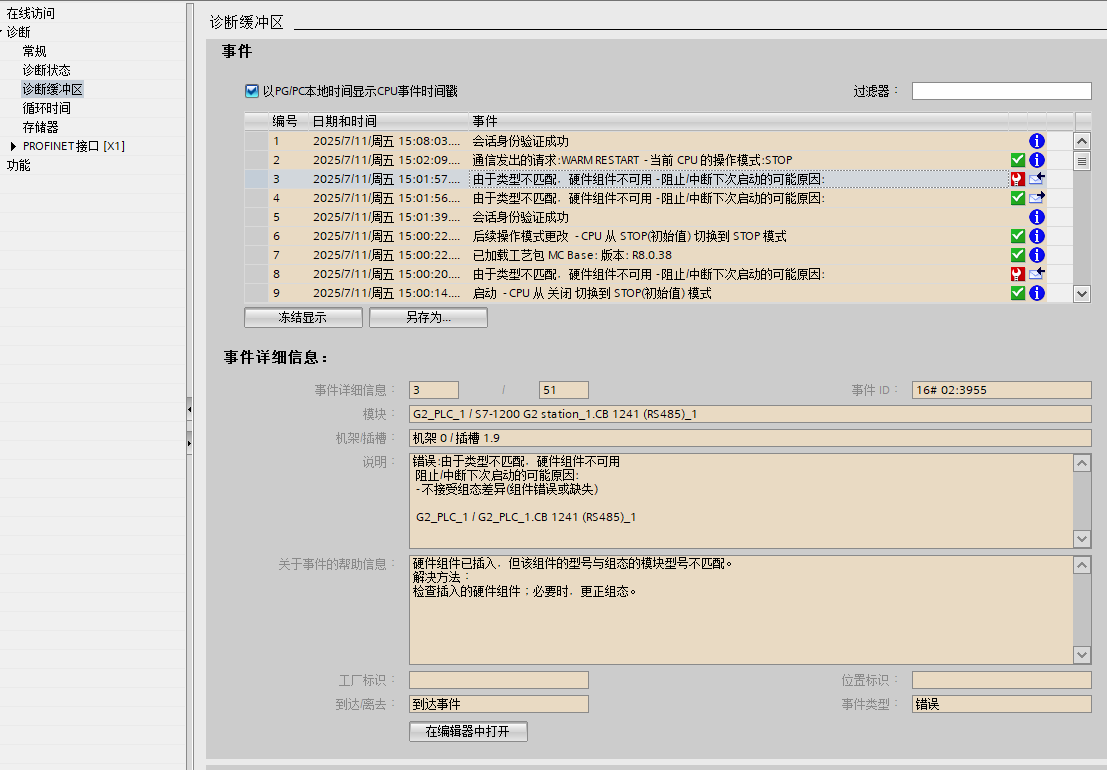Click the red wrench error icon in event row 8

coord(1018,274)
